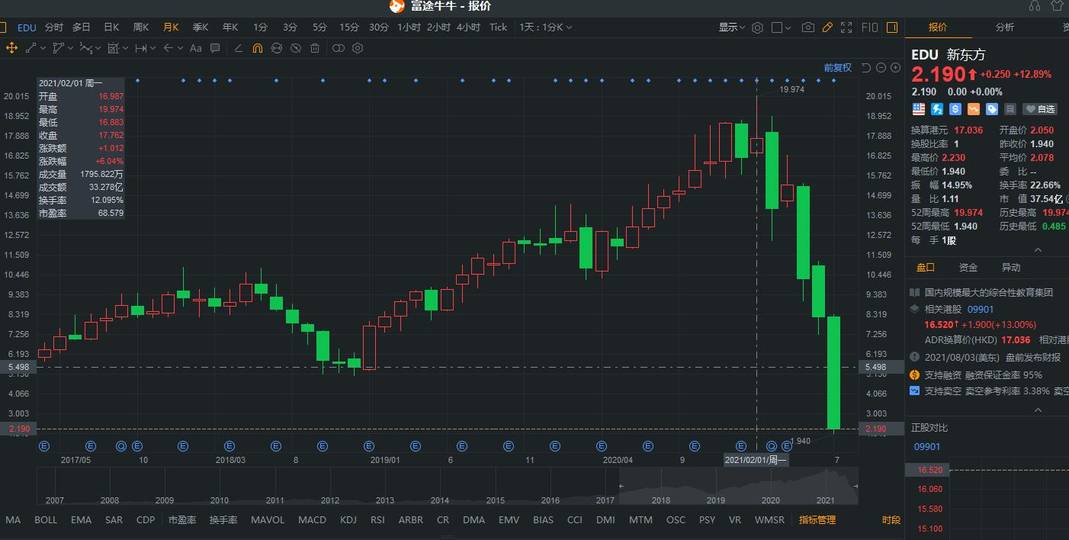This screenshot has height=540, width=1069.
Task: Expand arrow marker tool options arrow
Action: coord(181,48)
